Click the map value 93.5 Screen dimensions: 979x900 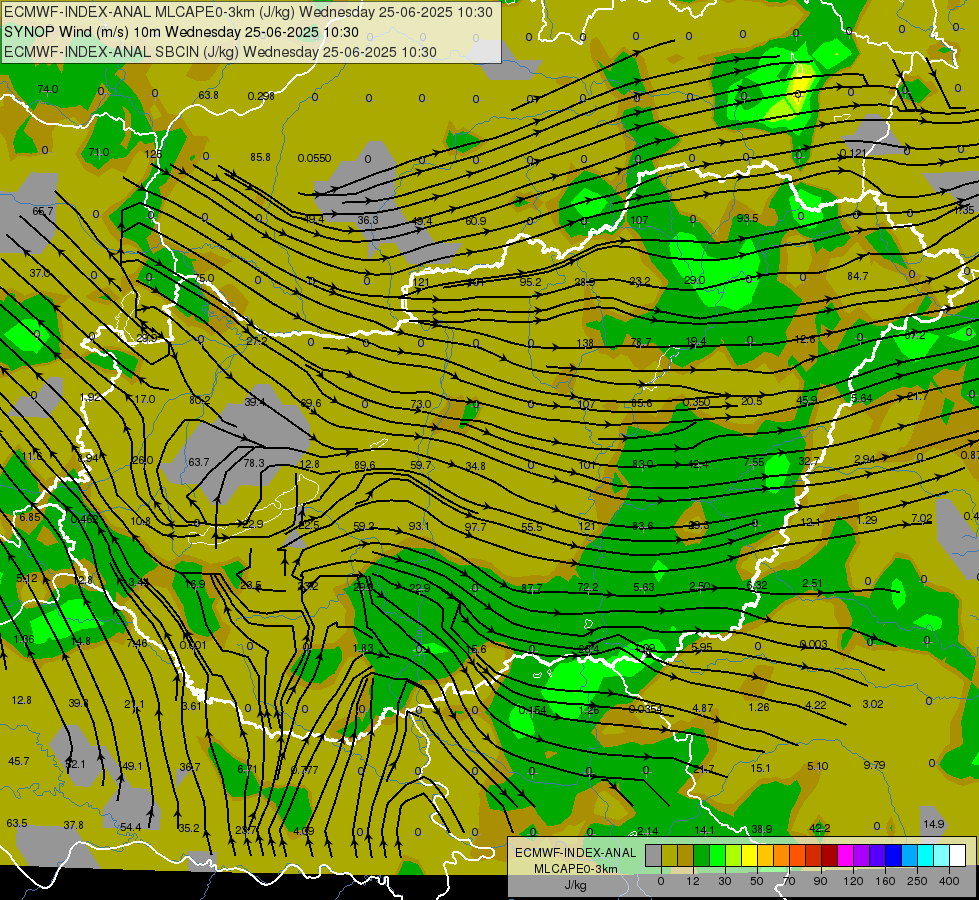[x=747, y=218]
